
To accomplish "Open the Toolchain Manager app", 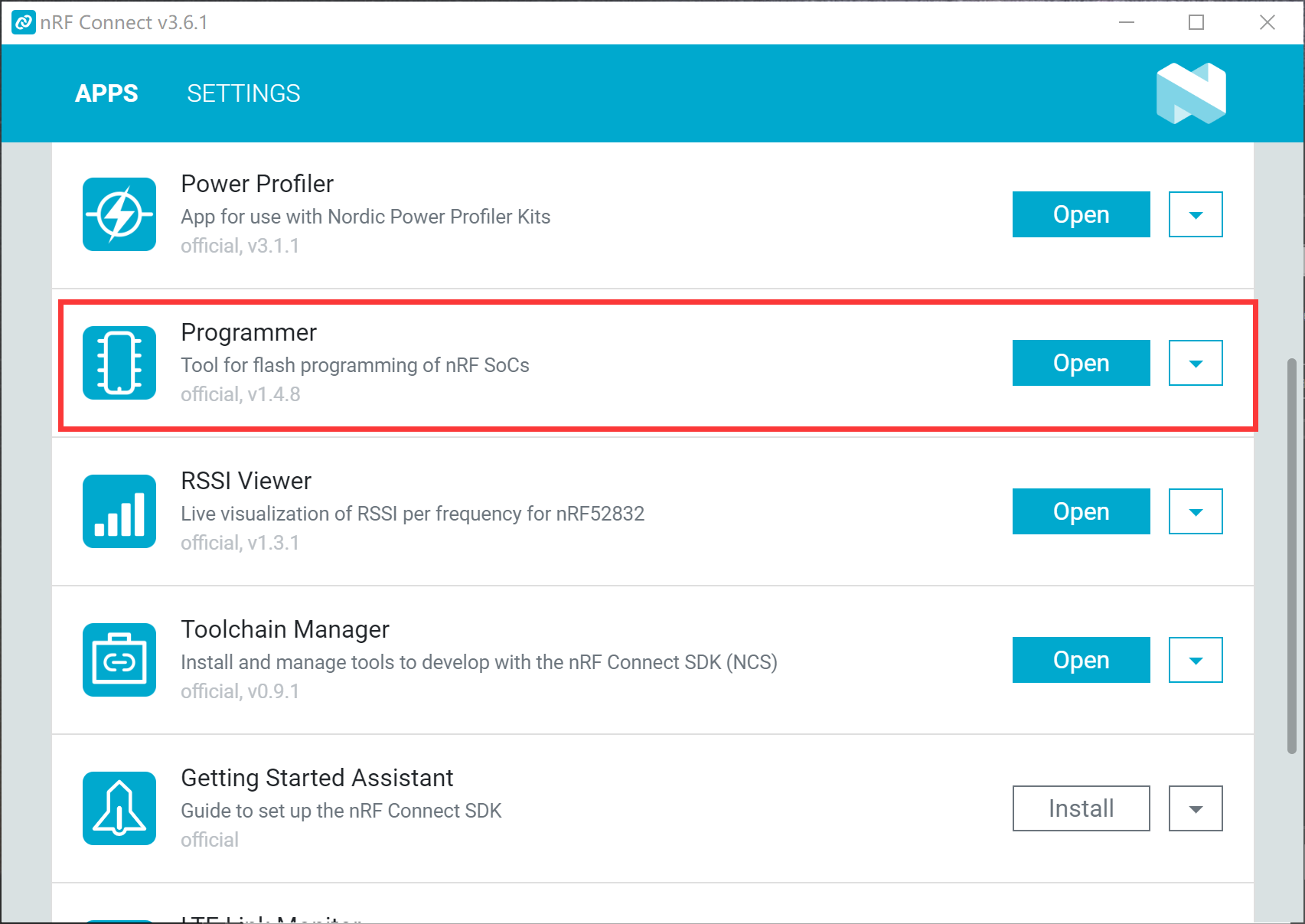I will 1081,660.
